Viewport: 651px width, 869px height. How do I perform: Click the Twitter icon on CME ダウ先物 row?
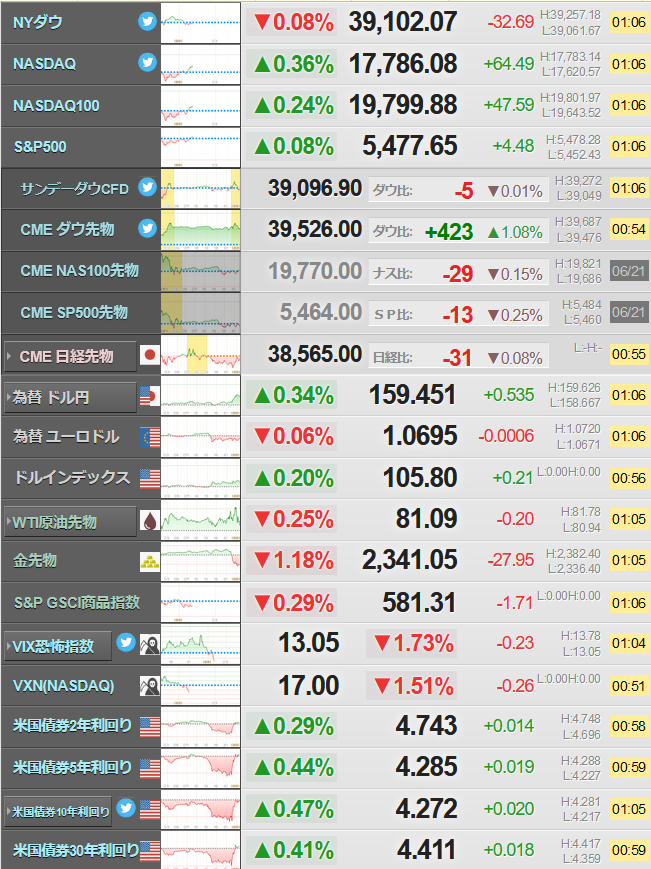pos(147,228)
